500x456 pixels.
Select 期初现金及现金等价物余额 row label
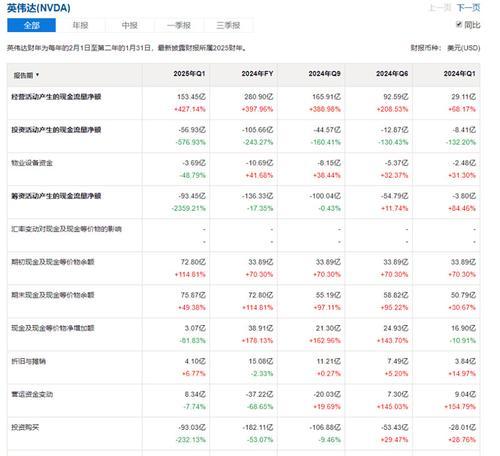coord(53,262)
